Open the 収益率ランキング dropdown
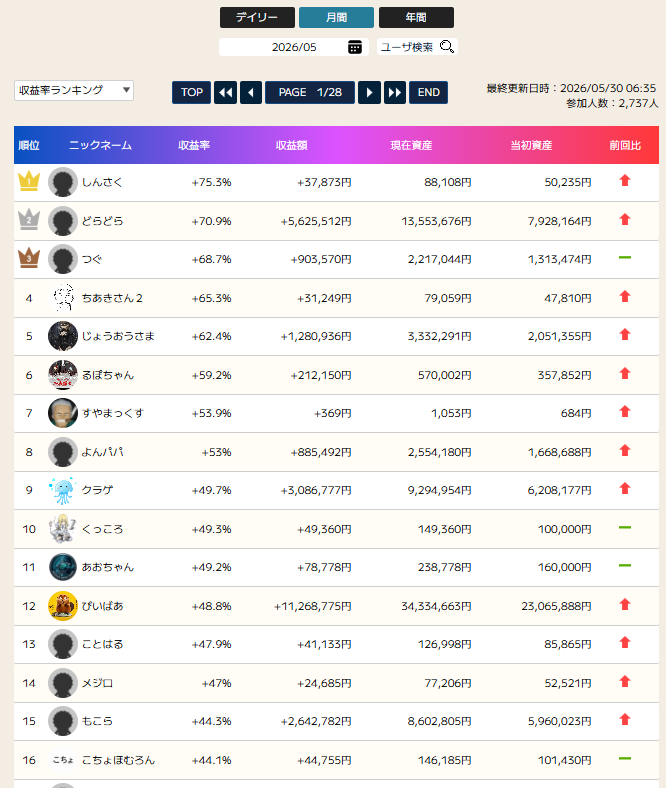Screen dimensions: 666x788 coord(74,90)
